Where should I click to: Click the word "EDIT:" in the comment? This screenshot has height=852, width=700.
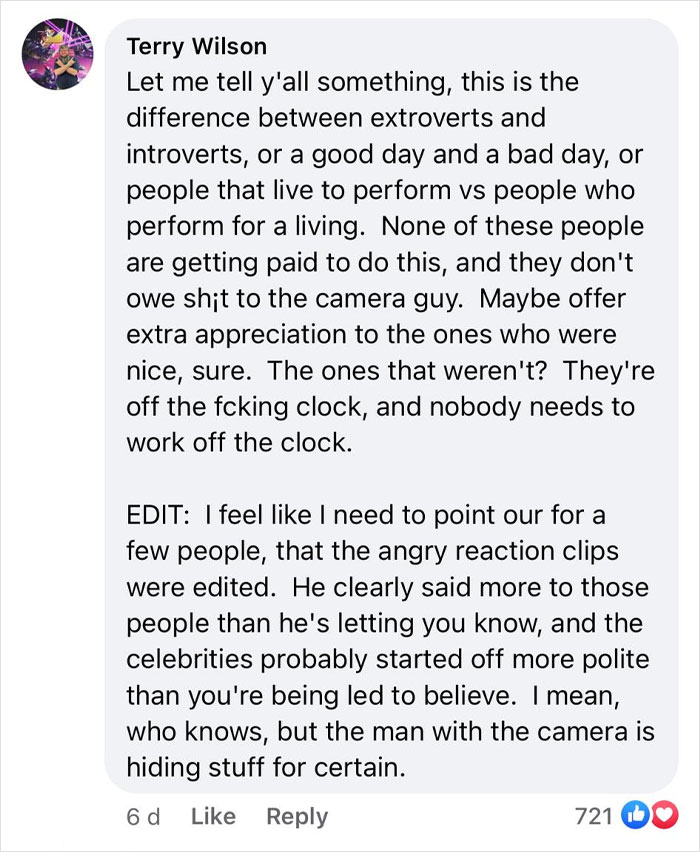tap(158, 515)
